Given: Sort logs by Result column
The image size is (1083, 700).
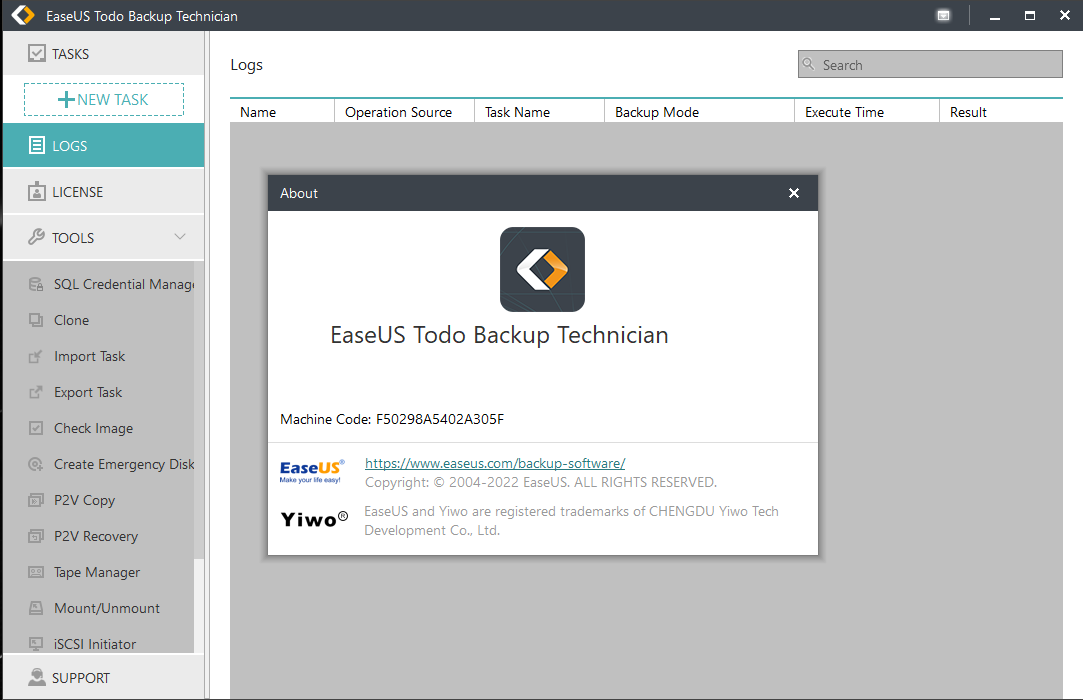Looking at the screenshot, I should 1001,111.
